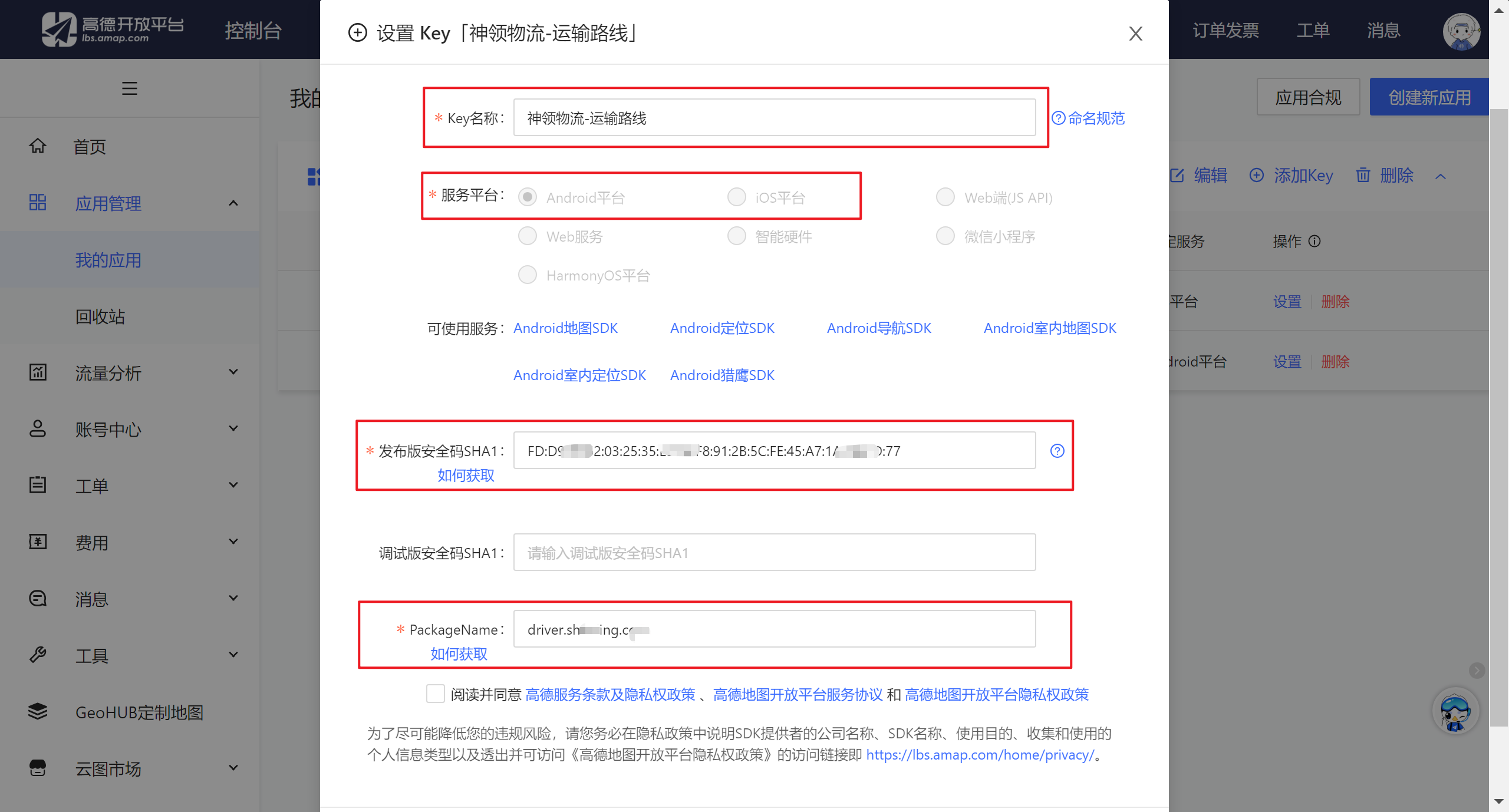Click the page vertical scrollbar
This screenshot has height=812, width=1509.
pyautogui.click(x=1498, y=412)
